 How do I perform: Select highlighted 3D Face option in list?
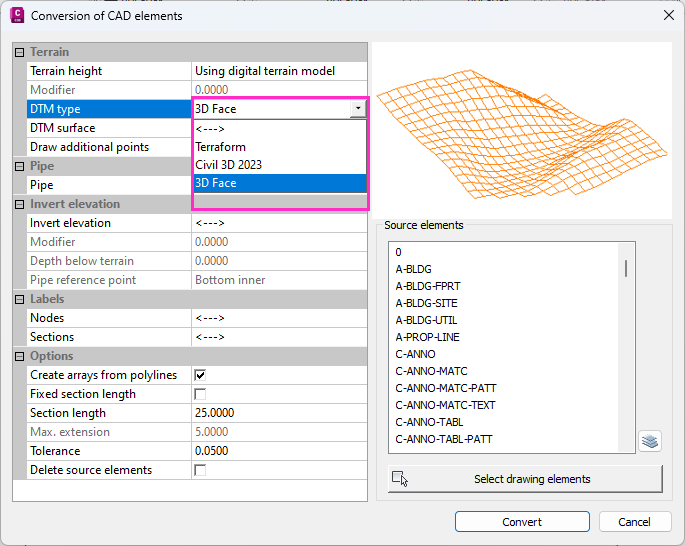click(280, 183)
